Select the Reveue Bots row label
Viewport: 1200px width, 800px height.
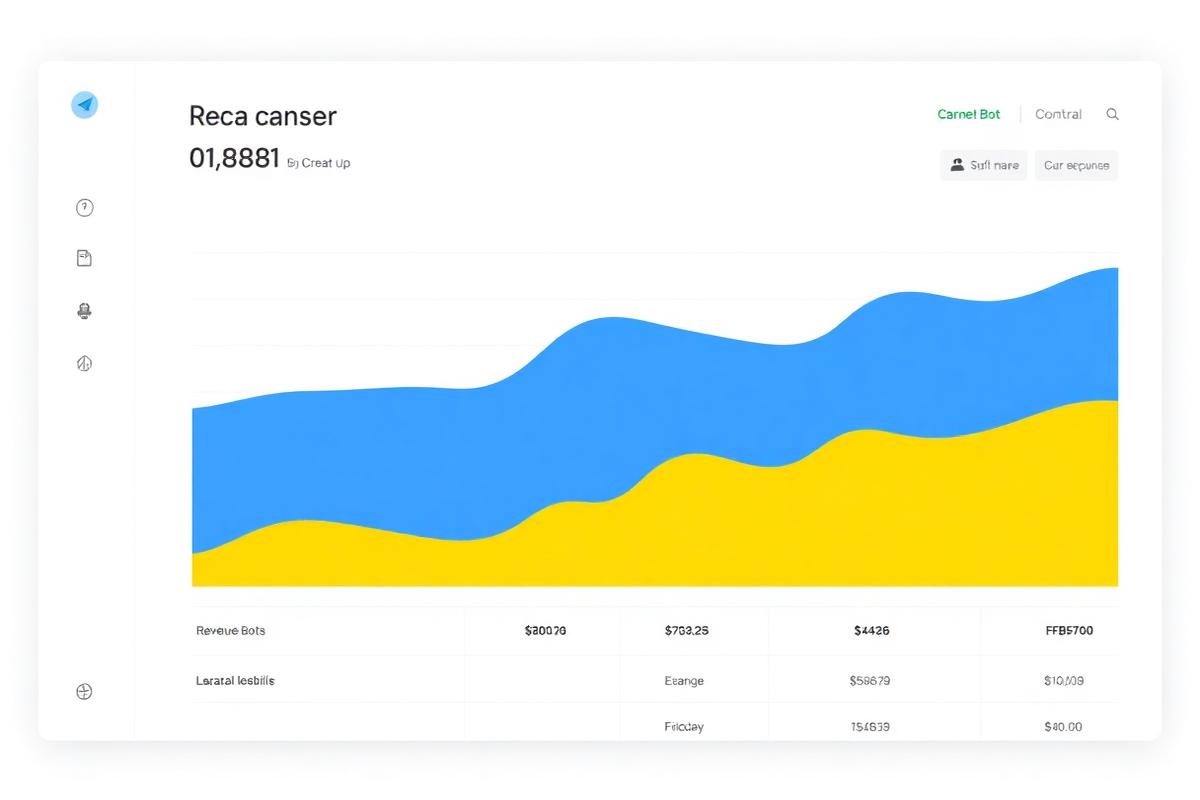pyautogui.click(x=231, y=631)
